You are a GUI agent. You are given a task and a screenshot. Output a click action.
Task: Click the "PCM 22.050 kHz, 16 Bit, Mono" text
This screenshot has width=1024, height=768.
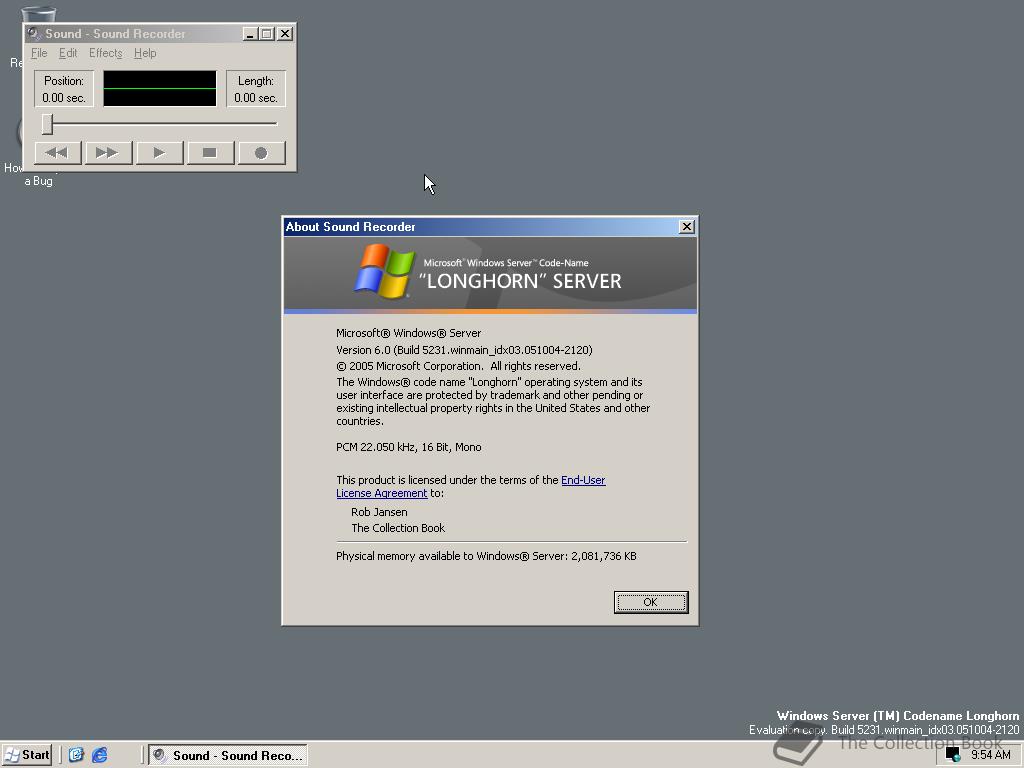pyautogui.click(x=409, y=447)
